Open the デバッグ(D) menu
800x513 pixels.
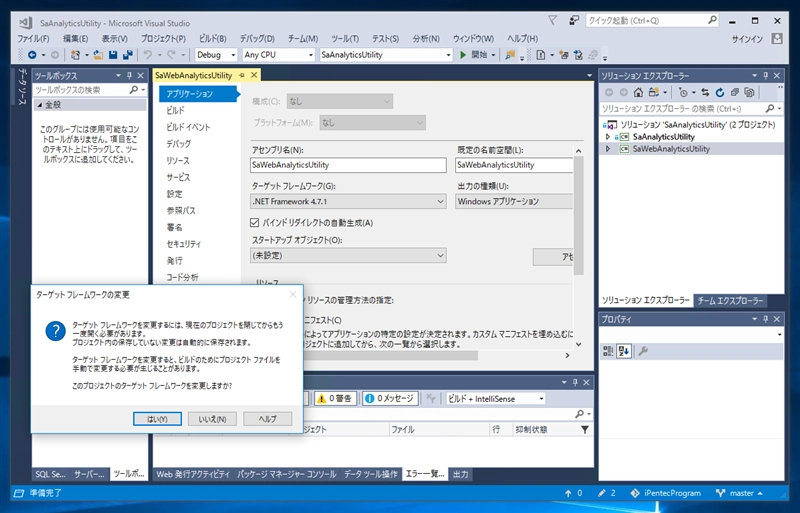[x=257, y=39]
